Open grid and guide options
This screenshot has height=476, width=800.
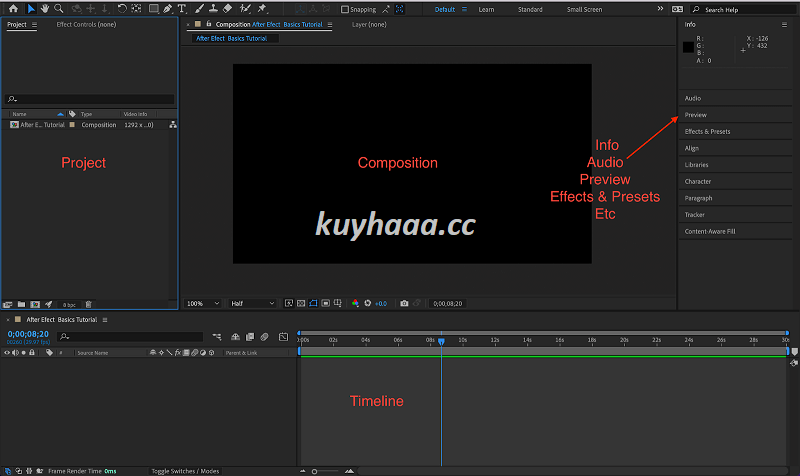point(338,303)
